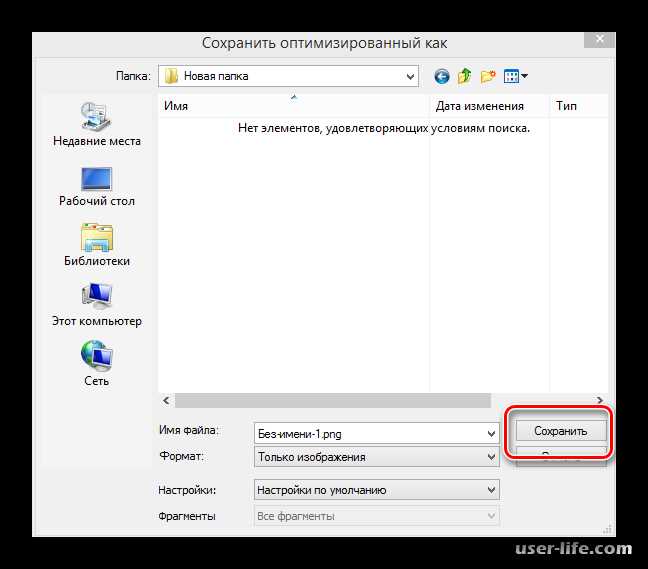Open Сеть network location
The image size is (648, 569).
click(97, 363)
